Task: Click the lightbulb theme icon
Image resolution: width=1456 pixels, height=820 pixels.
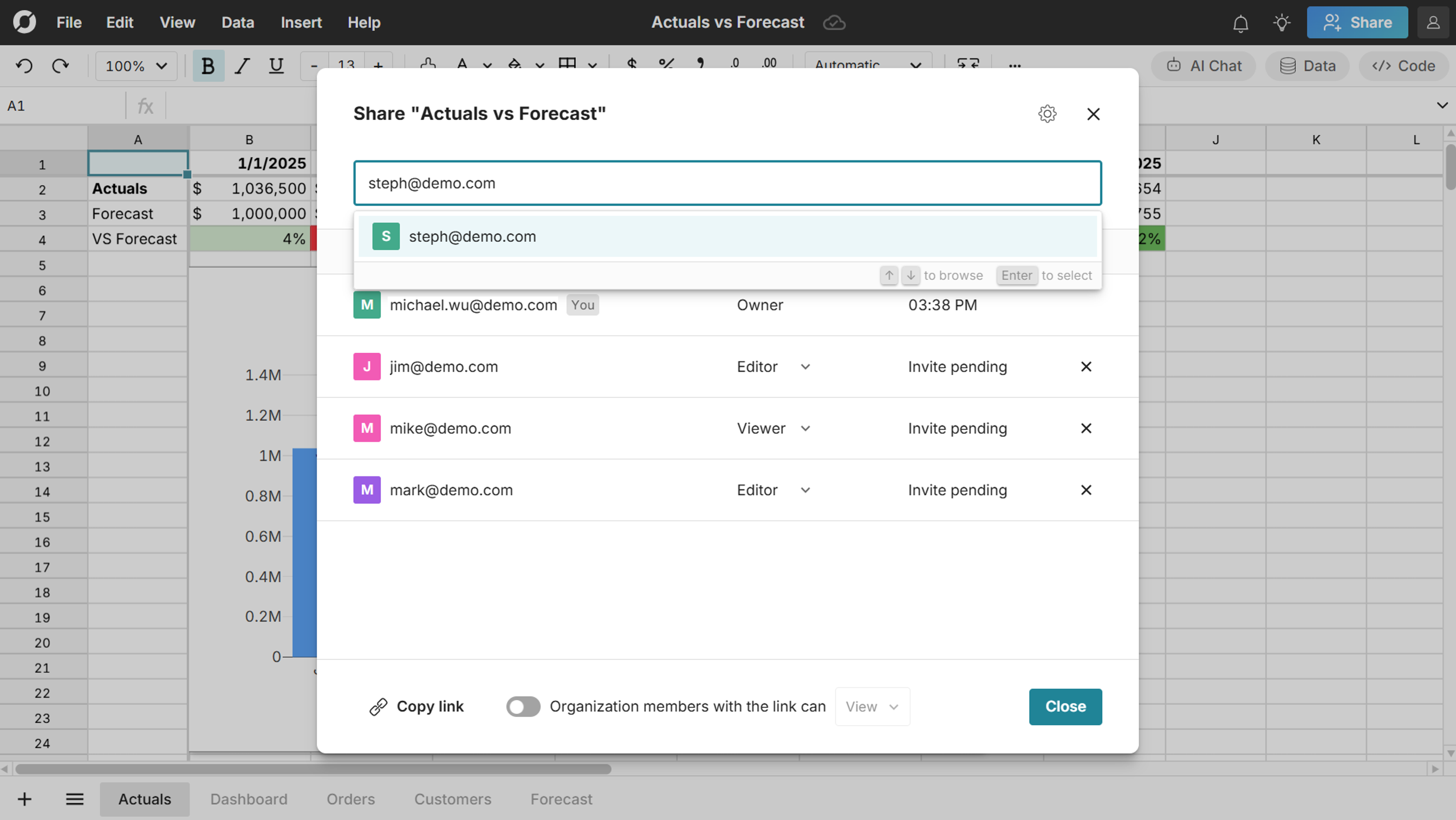Action: (x=1282, y=23)
